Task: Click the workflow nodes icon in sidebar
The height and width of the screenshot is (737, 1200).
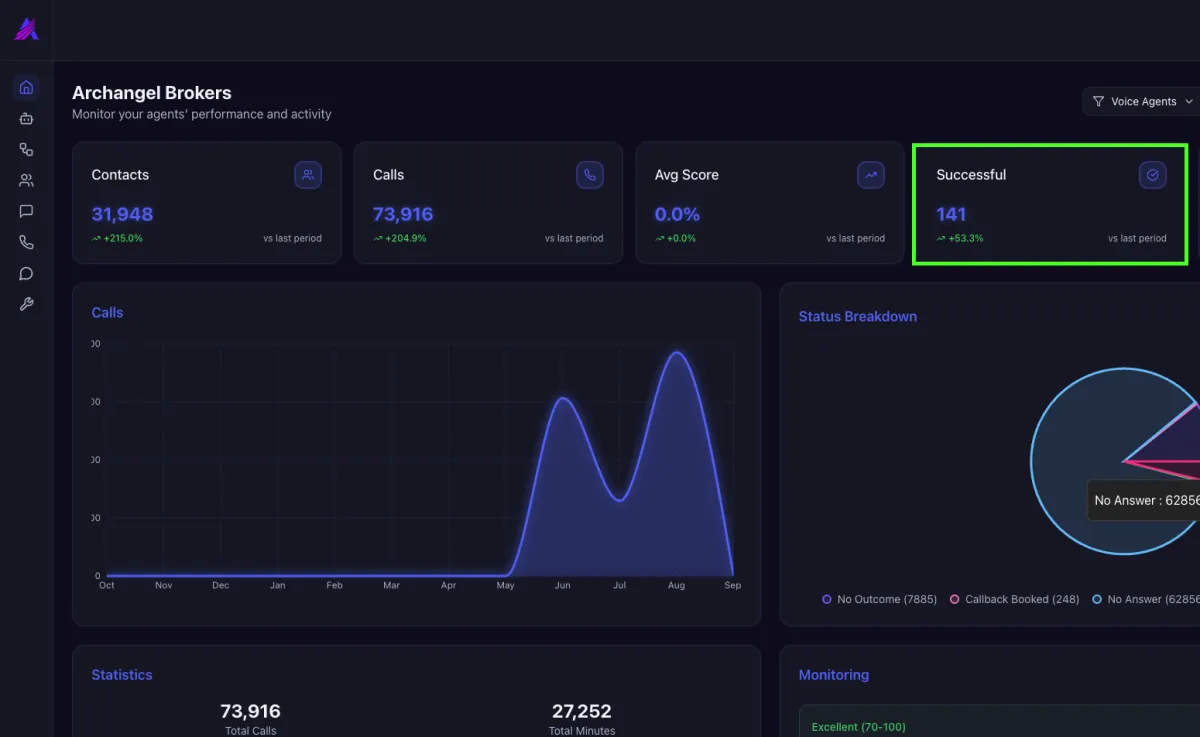Action: [x=26, y=150]
